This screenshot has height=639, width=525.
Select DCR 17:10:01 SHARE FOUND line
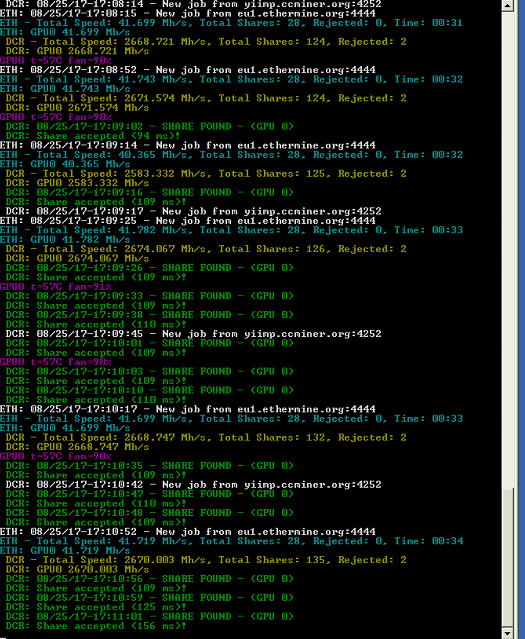(150, 343)
